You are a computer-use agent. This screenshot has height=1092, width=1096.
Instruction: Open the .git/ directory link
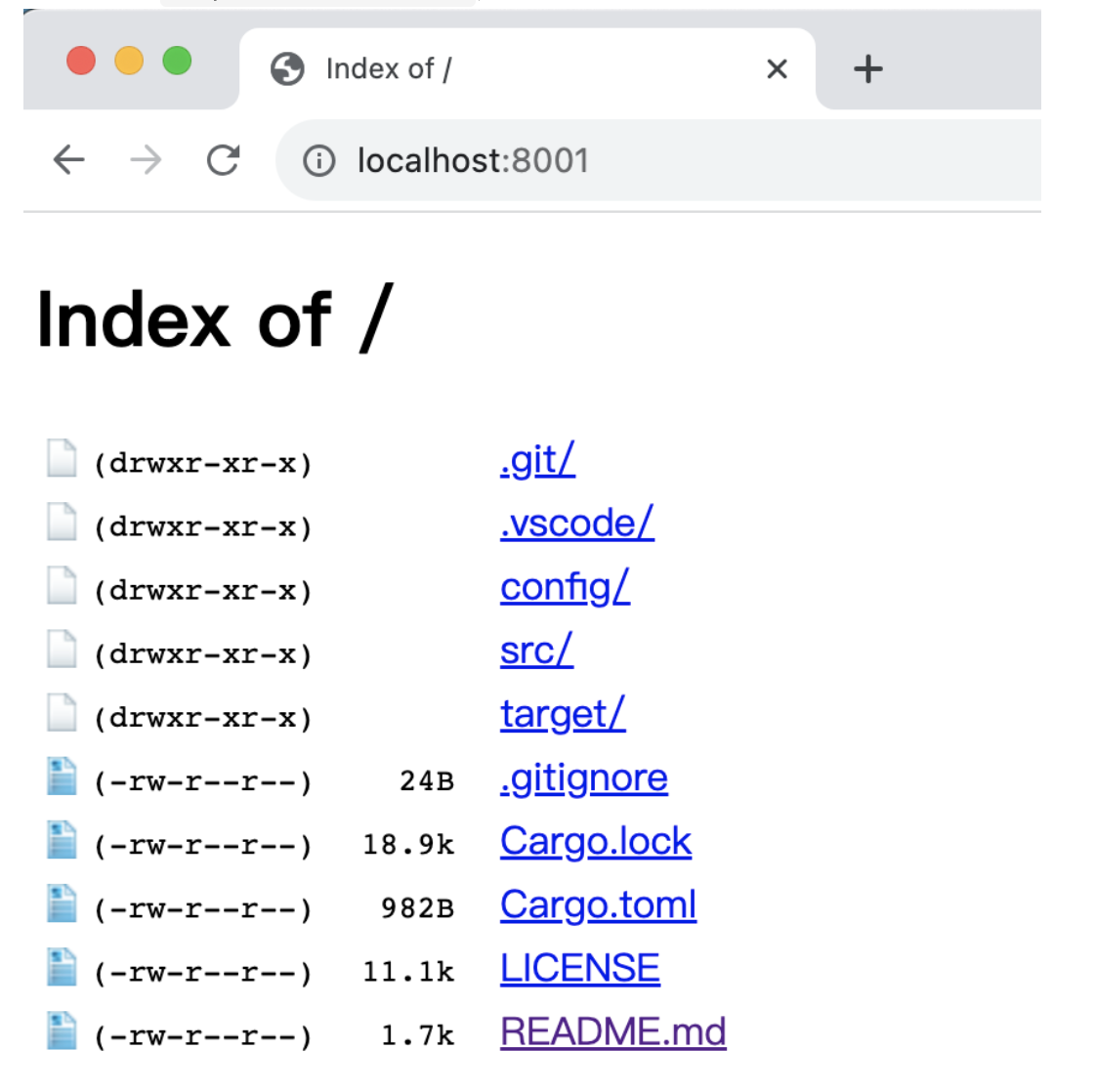pos(537,460)
